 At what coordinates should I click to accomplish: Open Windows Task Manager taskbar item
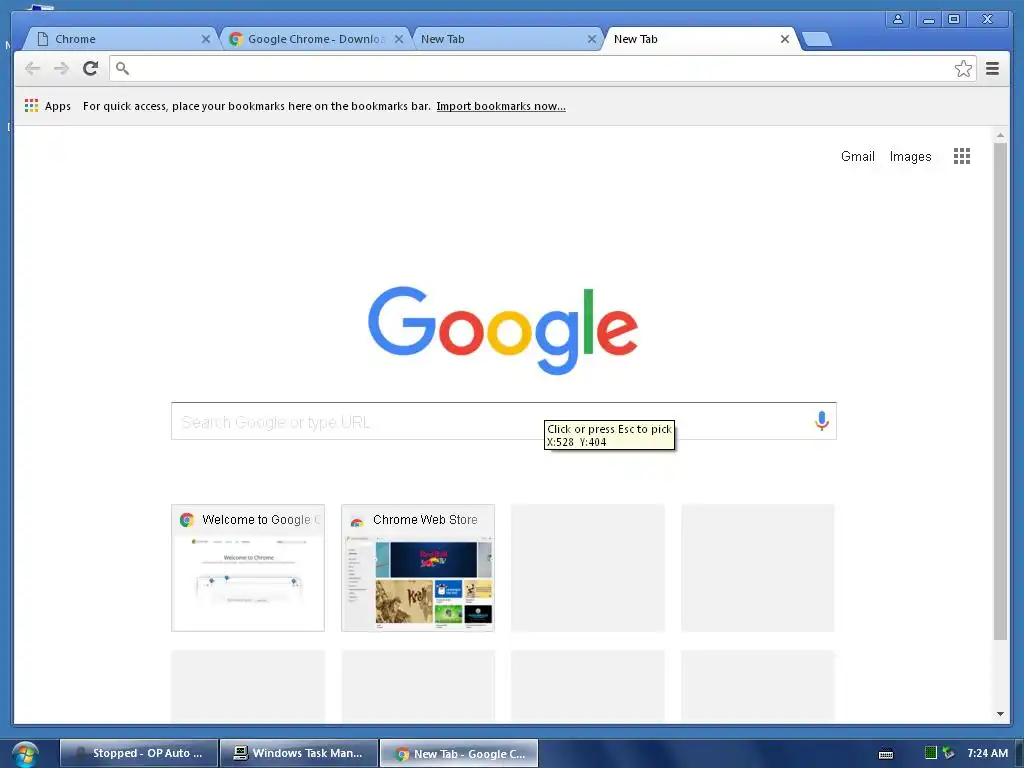pyautogui.click(x=299, y=754)
